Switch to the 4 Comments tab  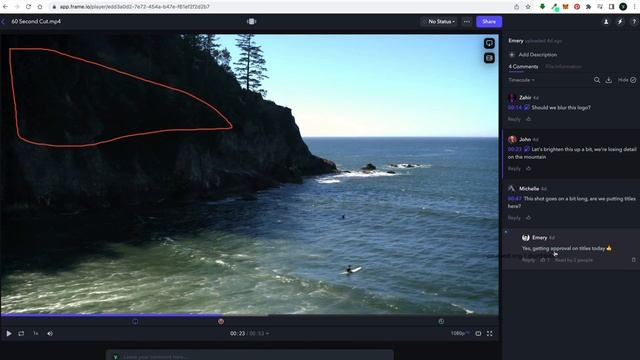point(523,67)
